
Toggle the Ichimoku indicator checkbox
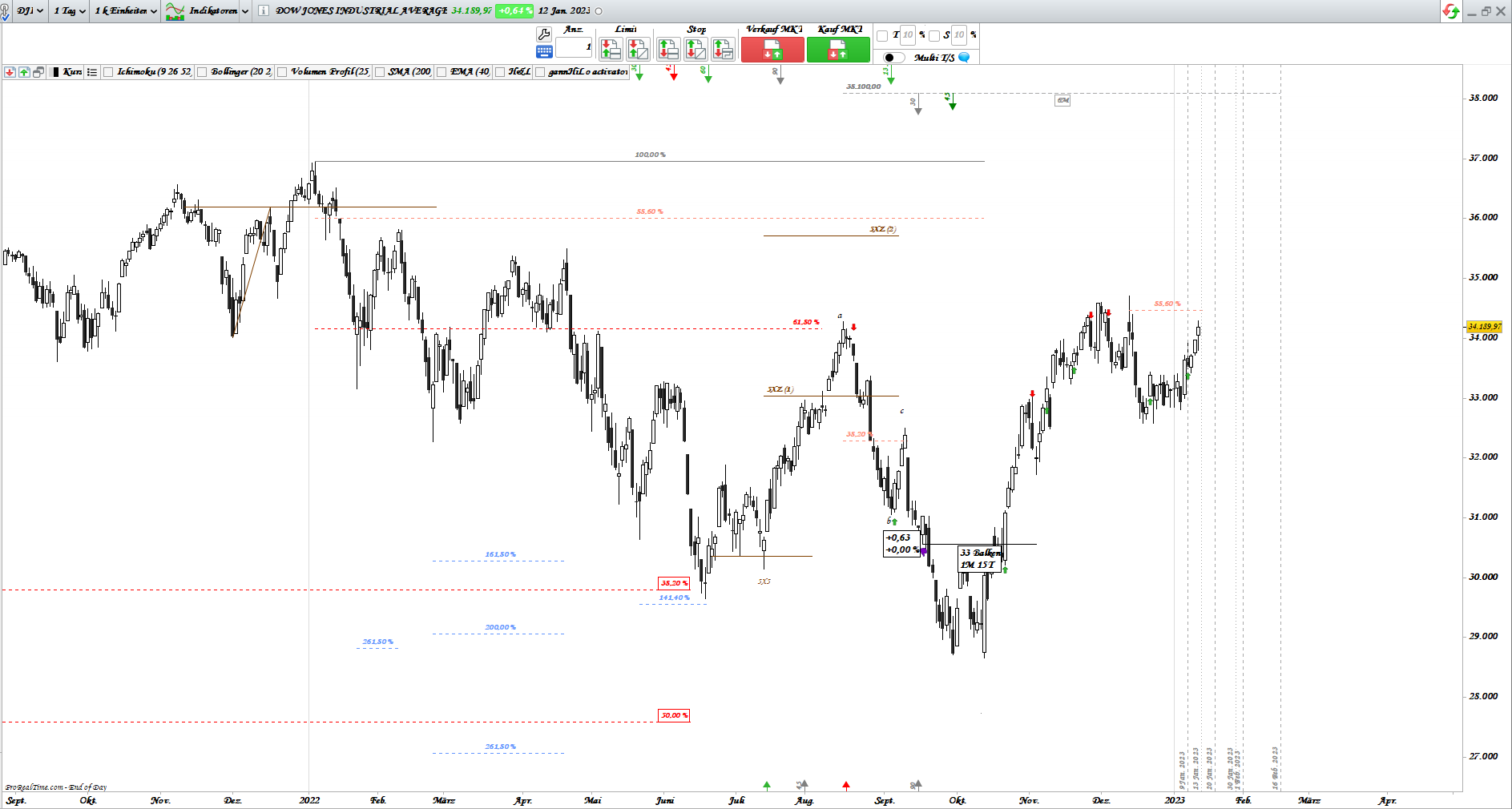pyautogui.click(x=108, y=72)
